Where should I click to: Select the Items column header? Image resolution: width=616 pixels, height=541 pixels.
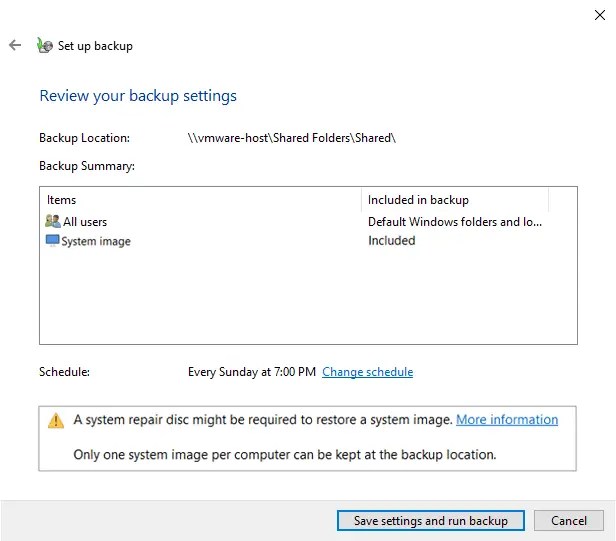click(x=200, y=200)
